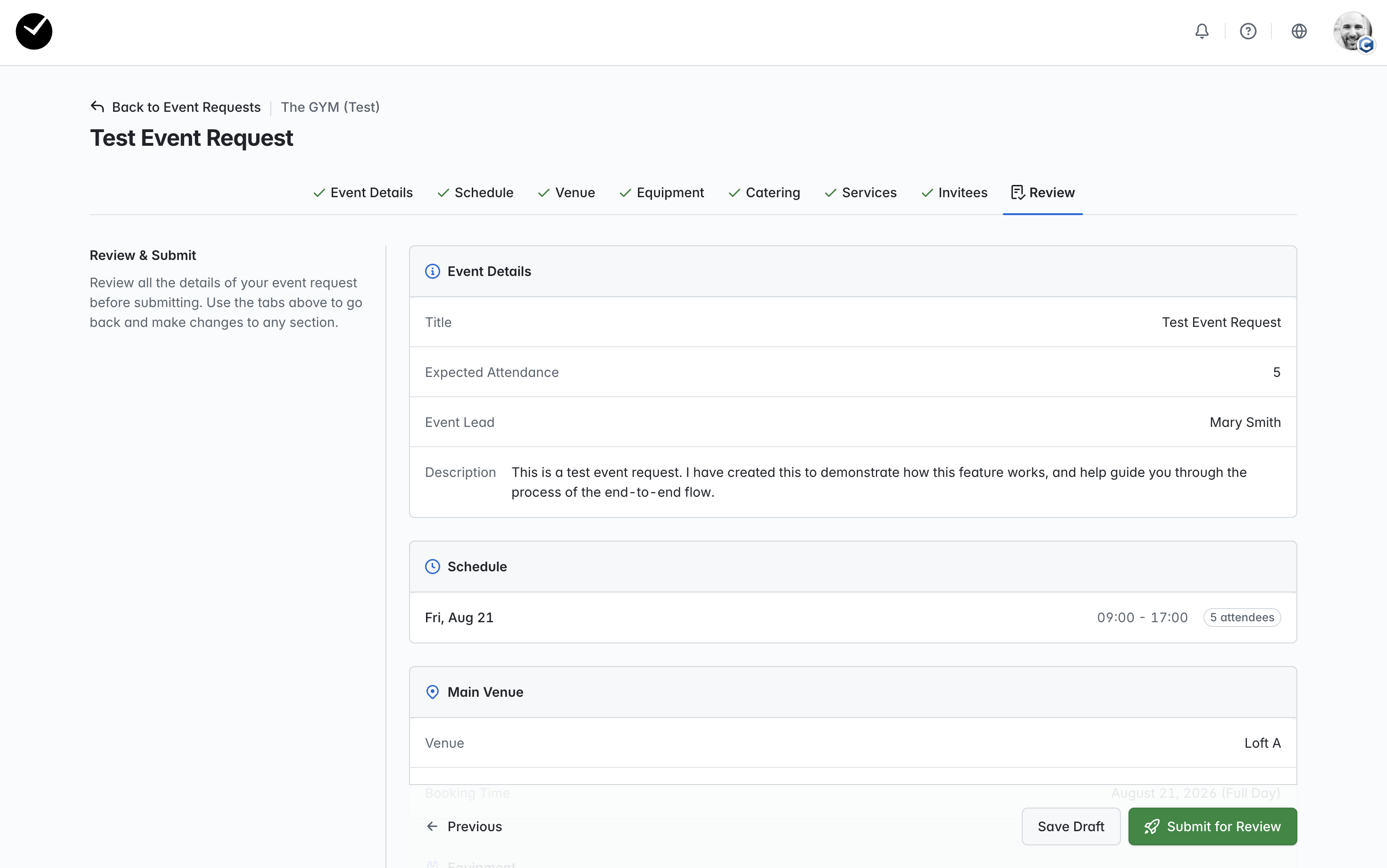The image size is (1387, 868).
Task: Switch to the Schedule tab
Action: [x=476, y=193]
